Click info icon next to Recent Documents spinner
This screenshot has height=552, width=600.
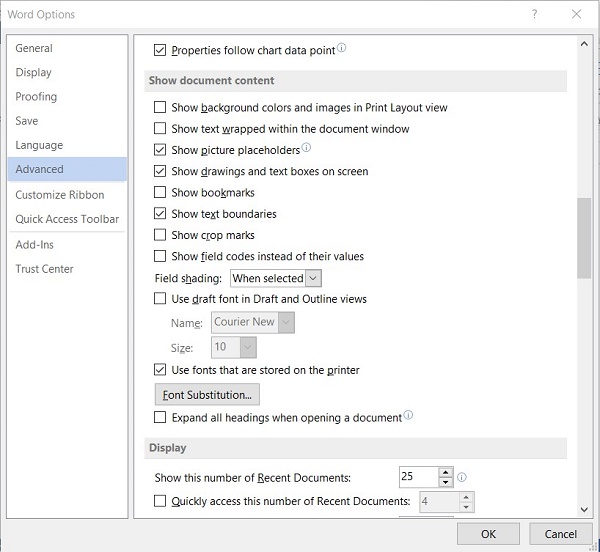pyautogui.click(x=462, y=477)
